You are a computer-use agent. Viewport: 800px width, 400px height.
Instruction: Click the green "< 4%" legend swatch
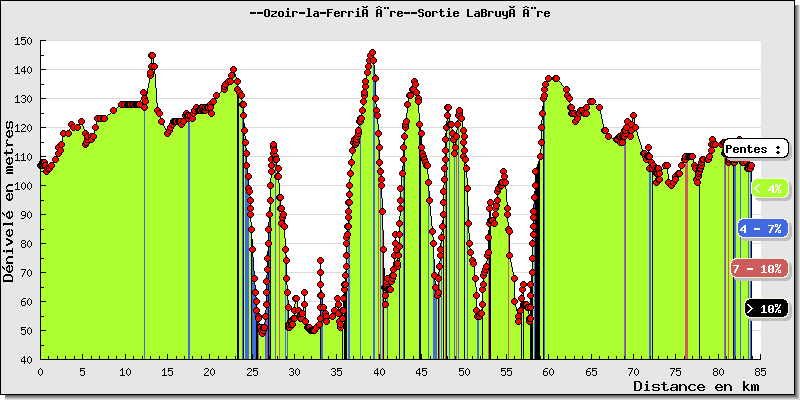pos(769,188)
